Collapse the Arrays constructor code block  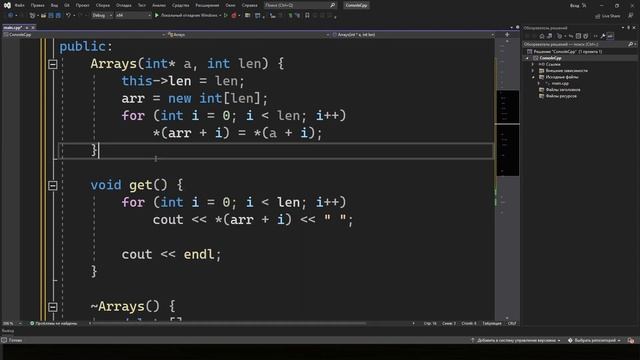(x=53, y=64)
